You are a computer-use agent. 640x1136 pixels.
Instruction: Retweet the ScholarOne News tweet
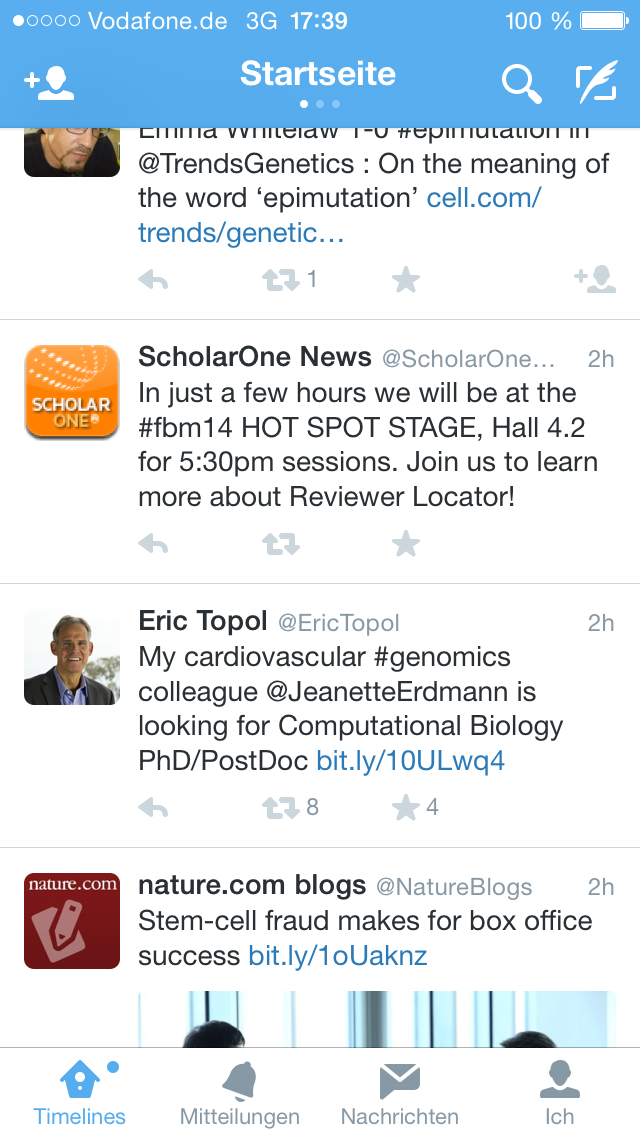click(x=280, y=543)
